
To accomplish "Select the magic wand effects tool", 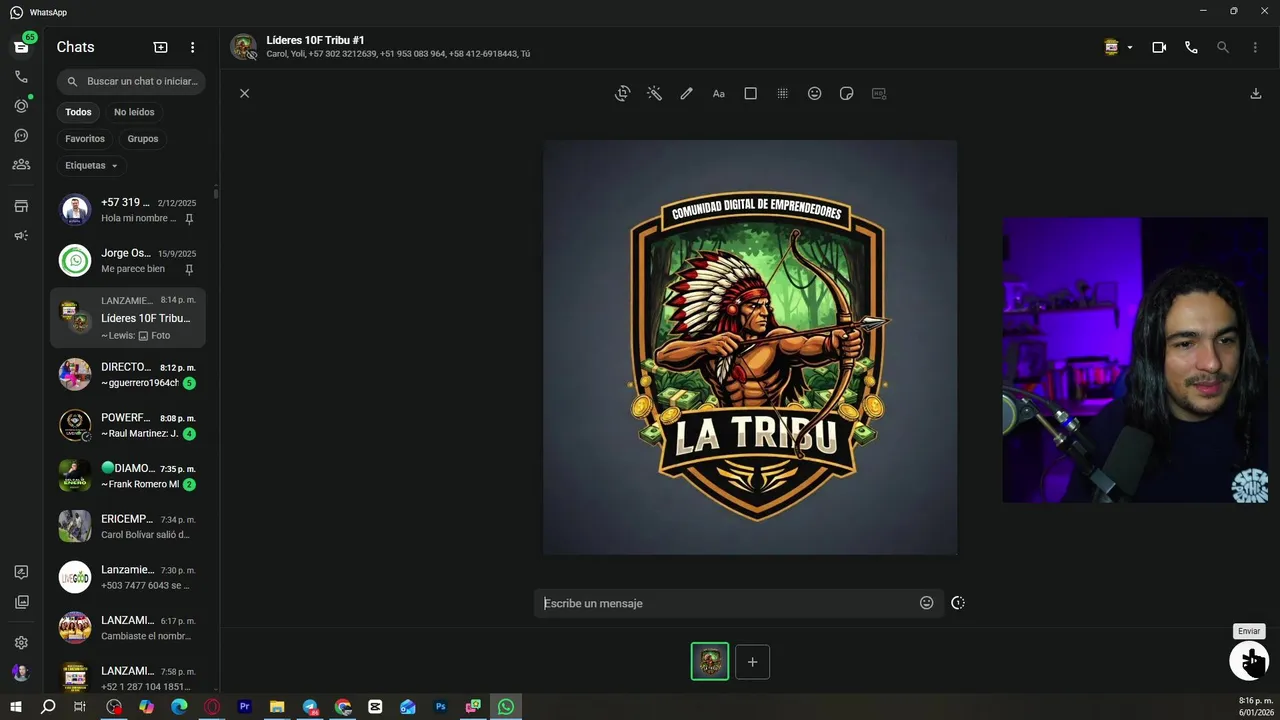I will pos(654,93).
